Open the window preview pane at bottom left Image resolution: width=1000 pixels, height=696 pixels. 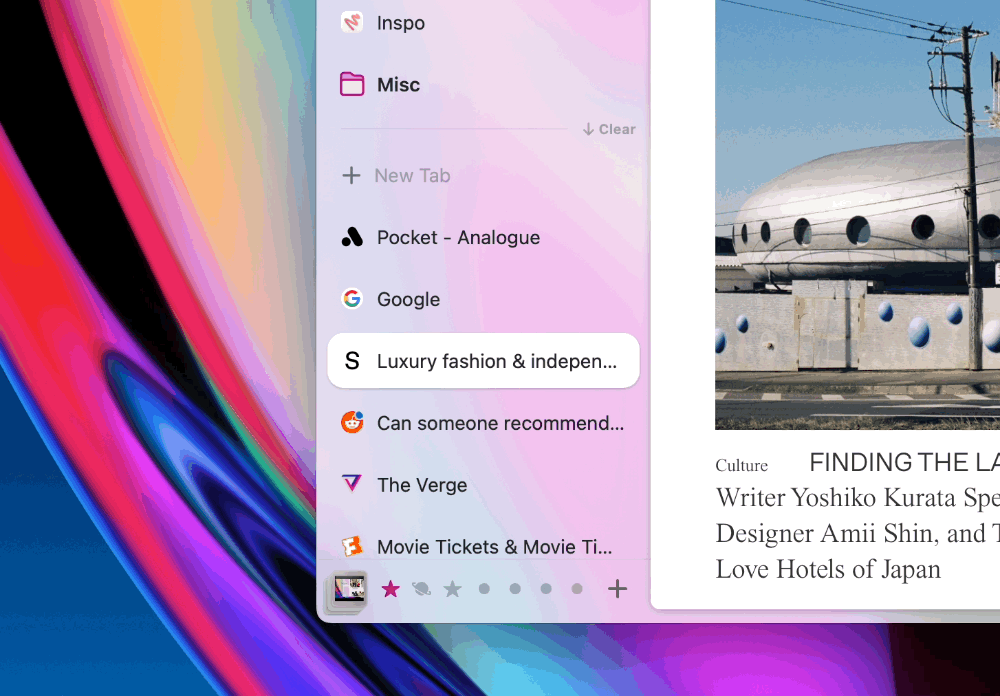click(345, 589)
